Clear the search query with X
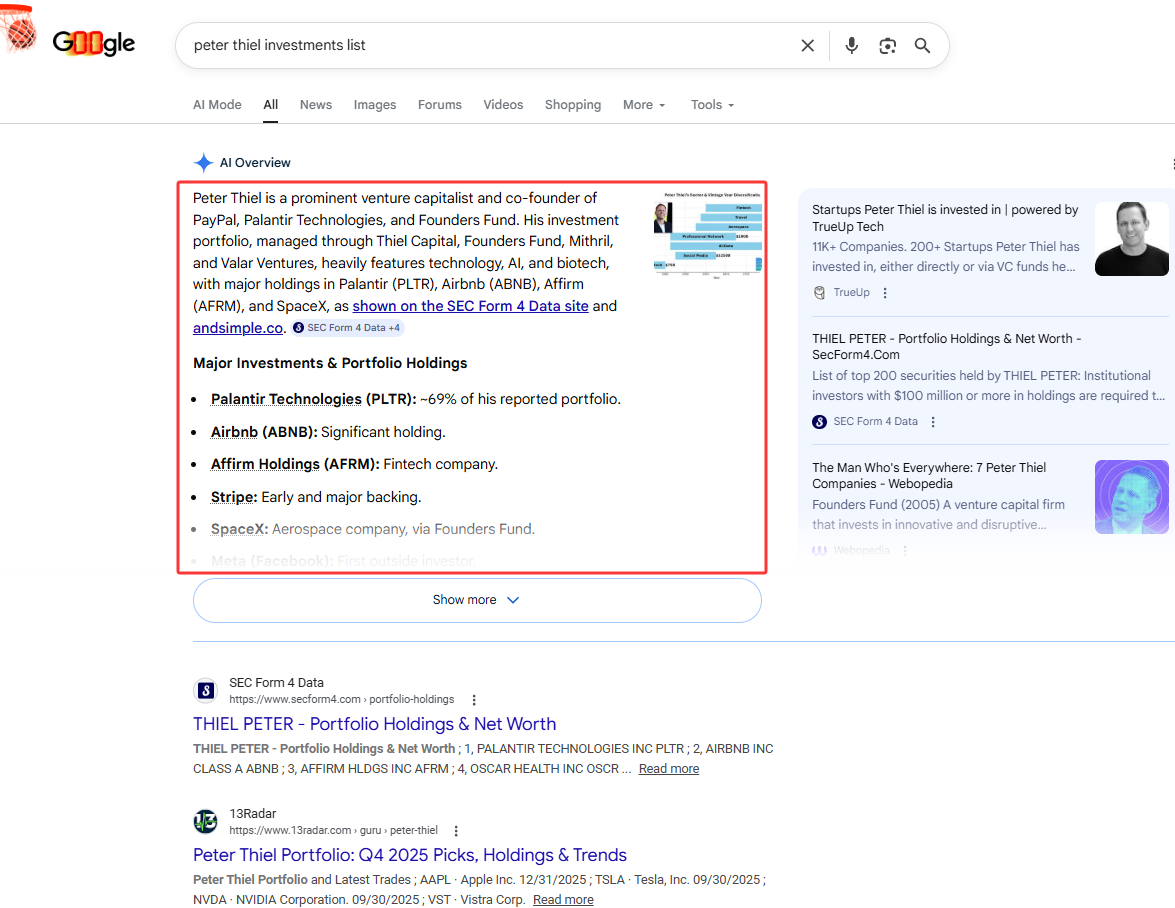 (x=807, y=46)
